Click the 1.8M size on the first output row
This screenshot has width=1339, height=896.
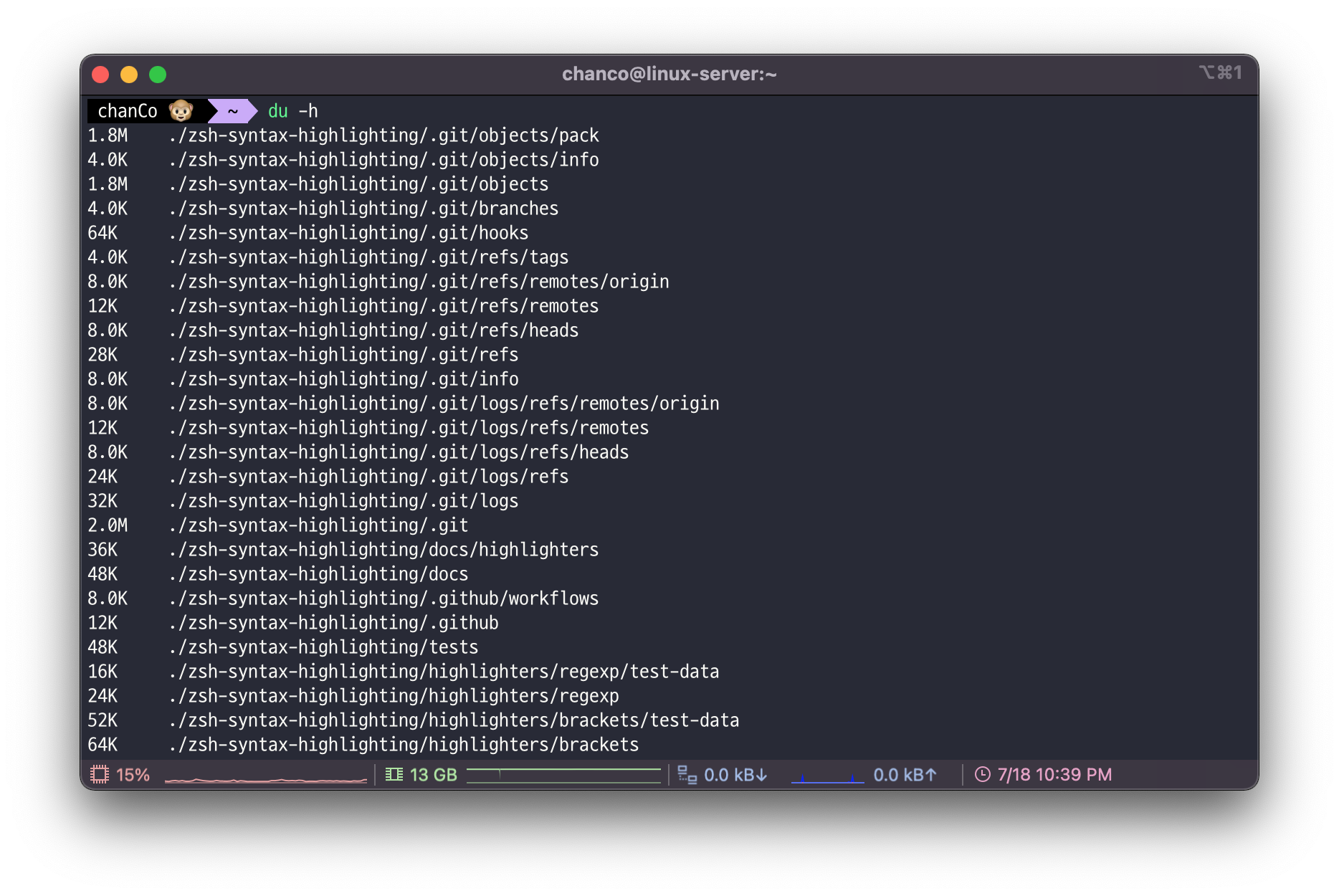click(108, 135)
